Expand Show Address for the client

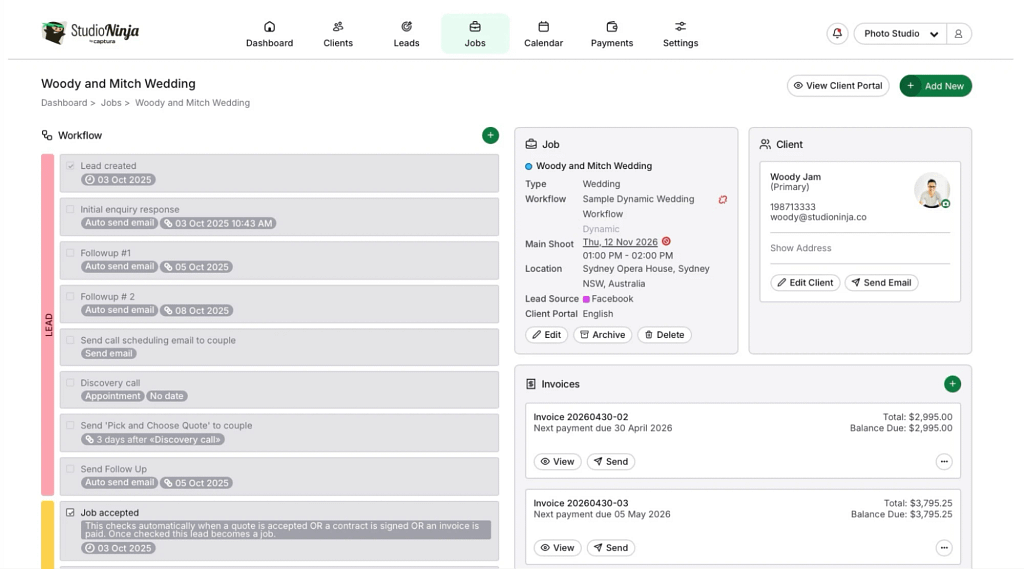(x=801, y=248)
